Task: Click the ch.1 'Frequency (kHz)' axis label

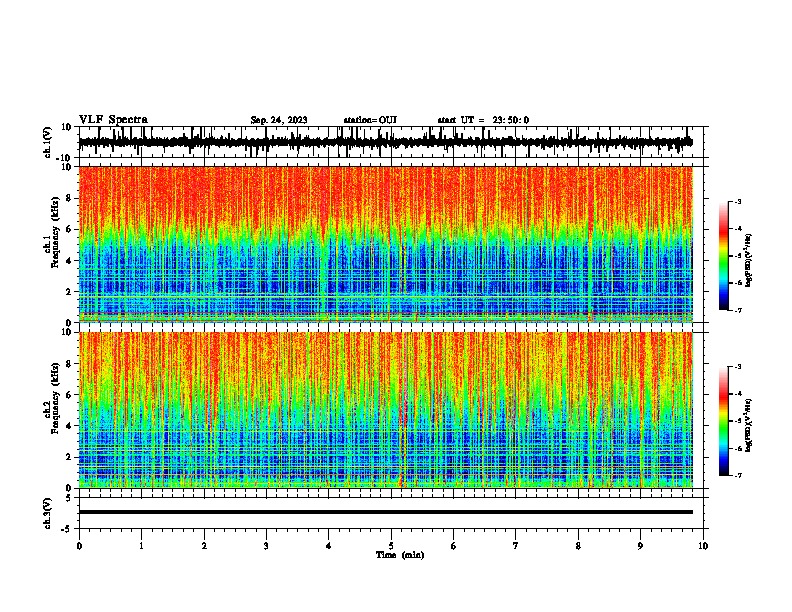Action: click(x=55, y=232)
